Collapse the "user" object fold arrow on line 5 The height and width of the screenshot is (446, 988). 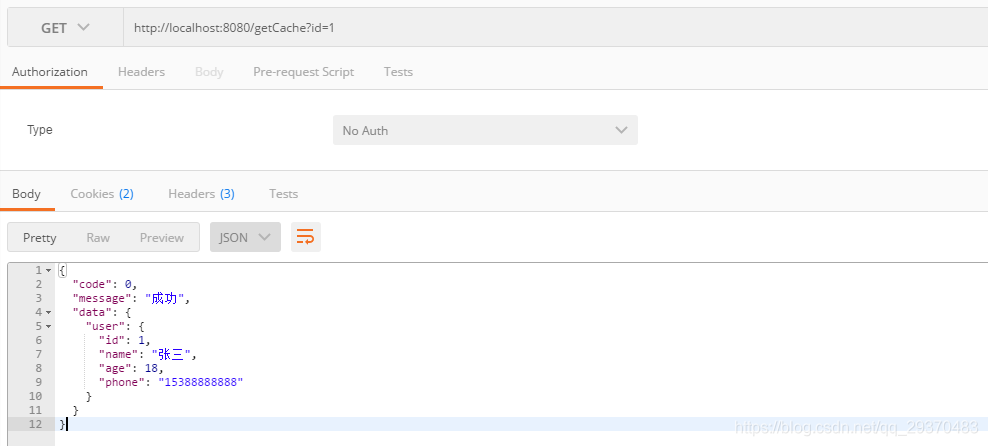click(49, 326)
